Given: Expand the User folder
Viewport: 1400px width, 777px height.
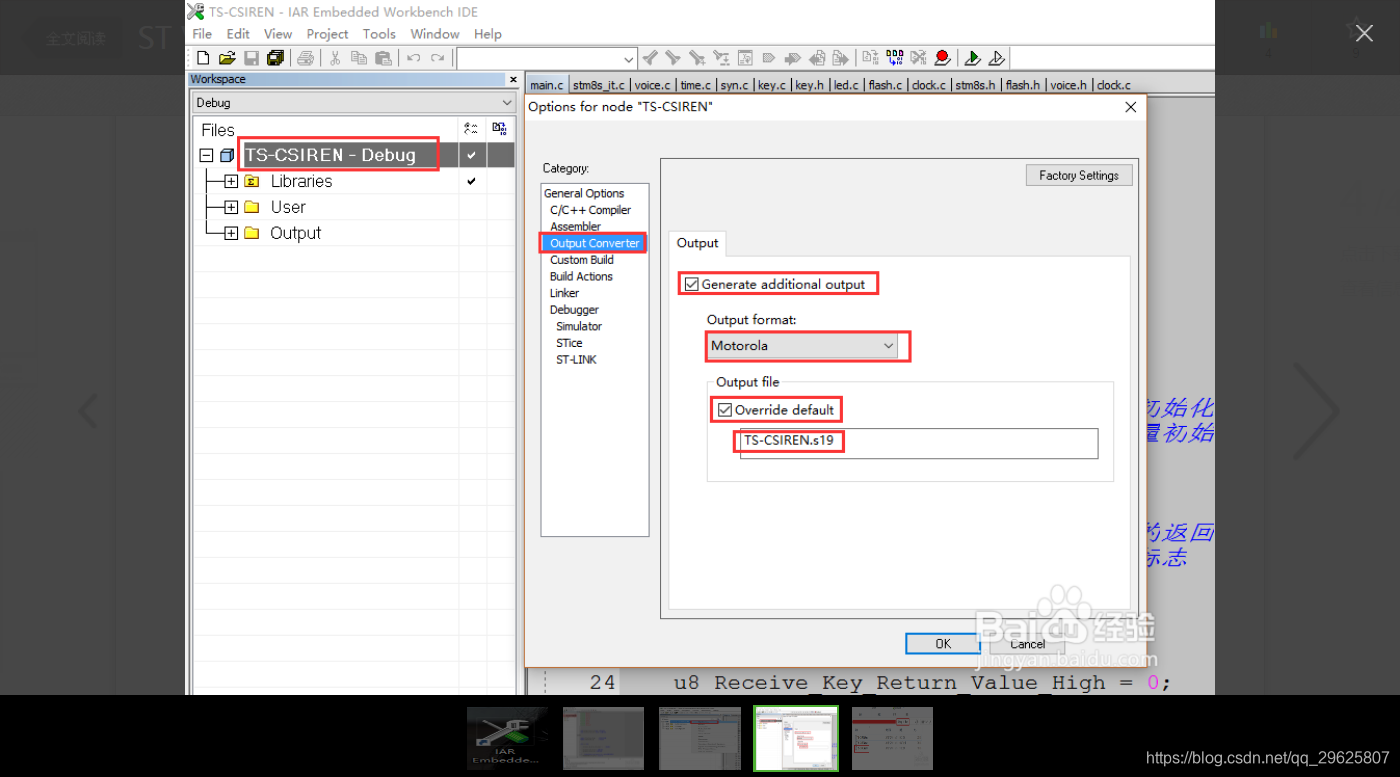Looking at the screenshot, I should point(231,207).
